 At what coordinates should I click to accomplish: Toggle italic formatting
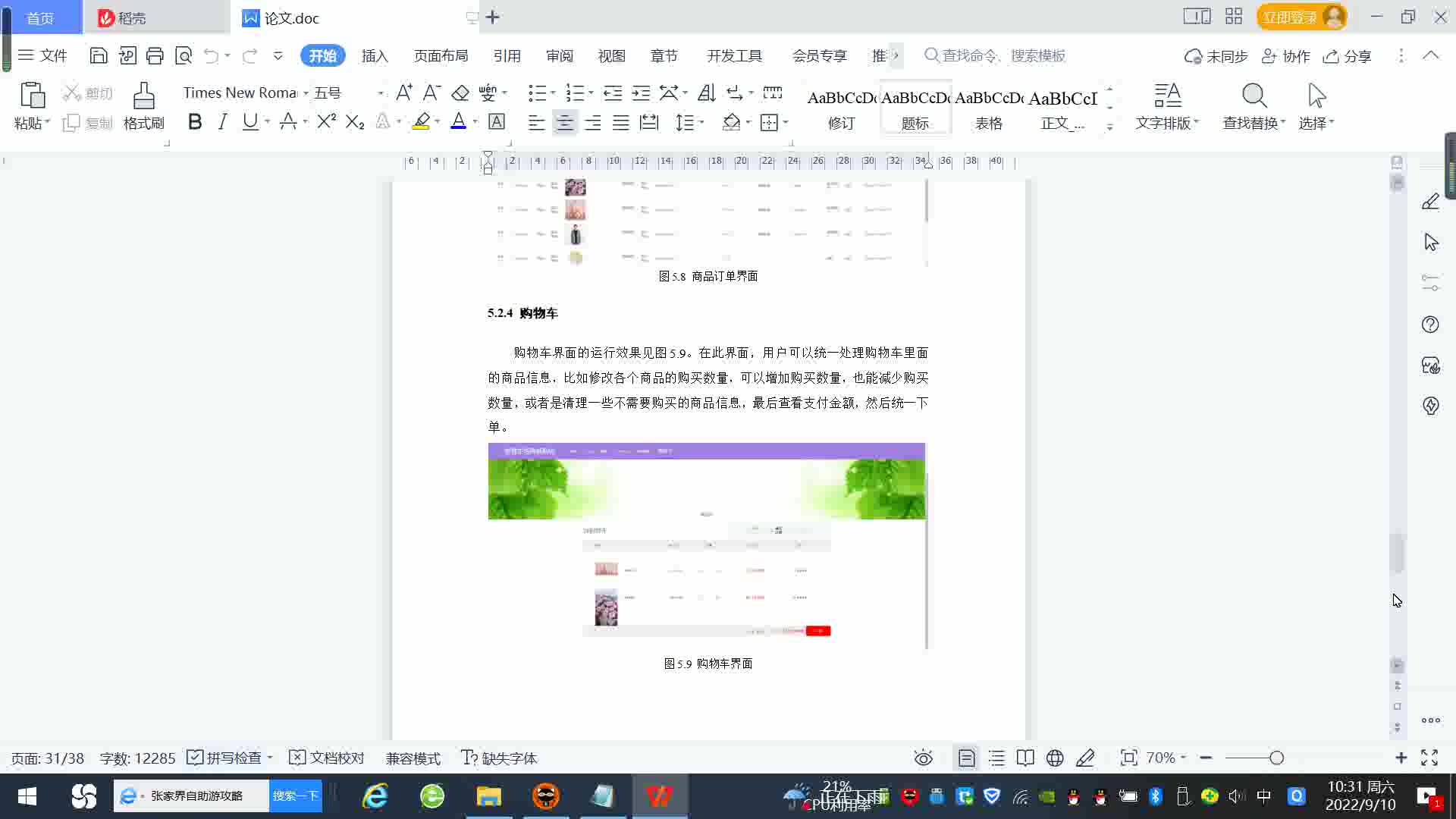[x=222, y=121]
